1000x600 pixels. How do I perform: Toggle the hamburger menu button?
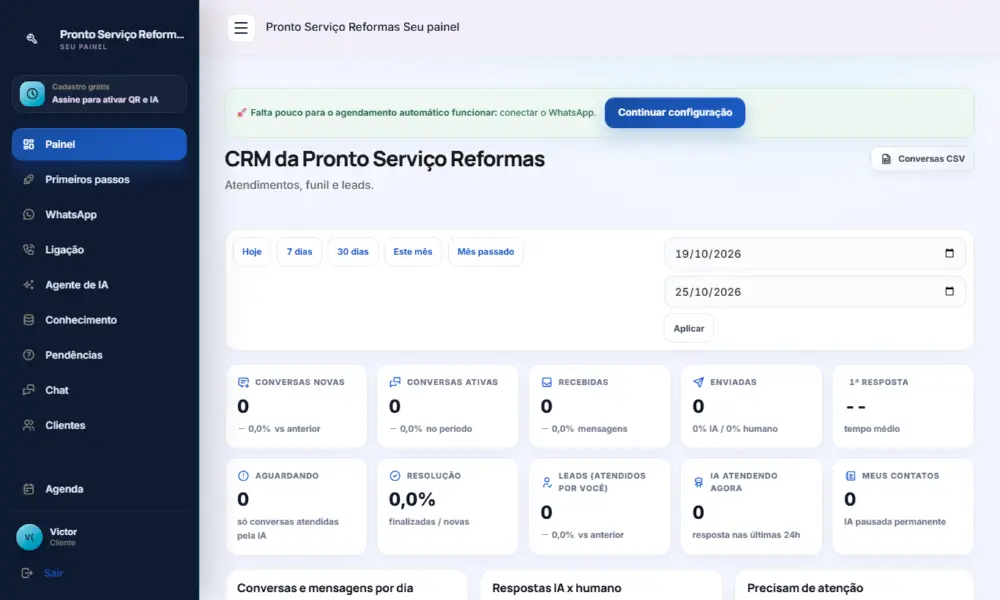click(240, 28)
